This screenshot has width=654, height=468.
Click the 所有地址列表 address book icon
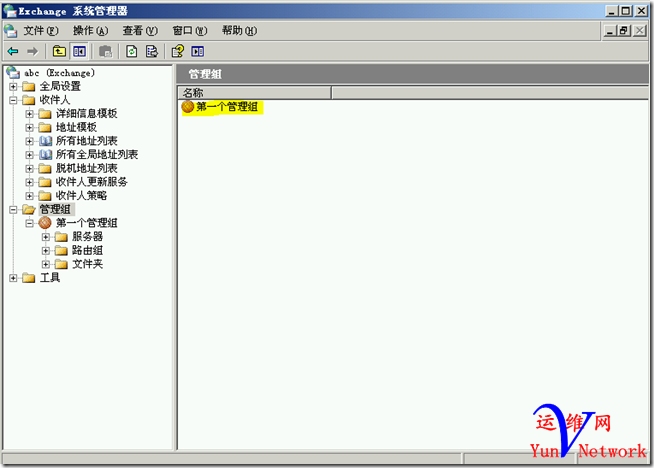45,141
